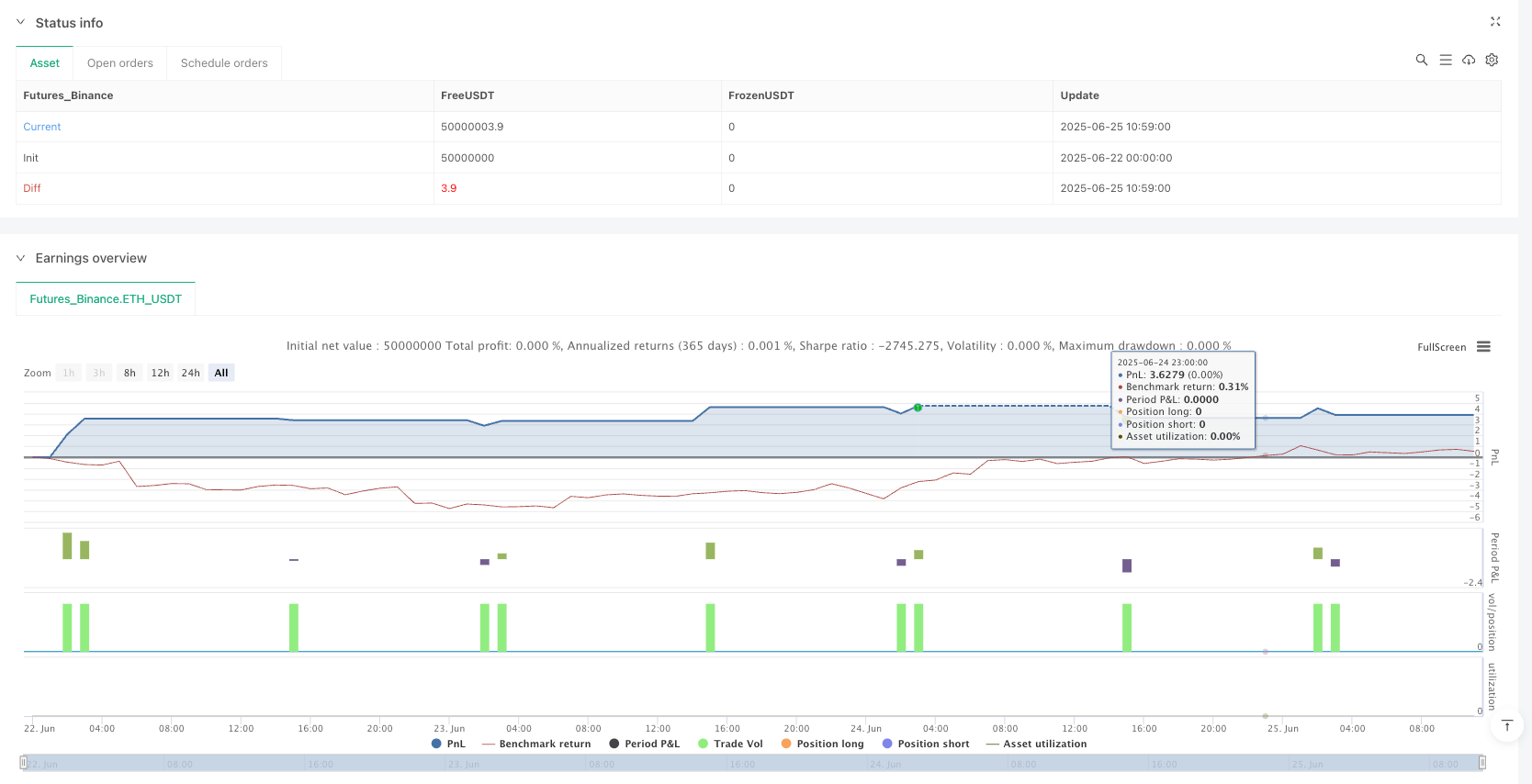
Task: Open the chart hamburger menu next to FullScreen
Action: point(1483,347)
